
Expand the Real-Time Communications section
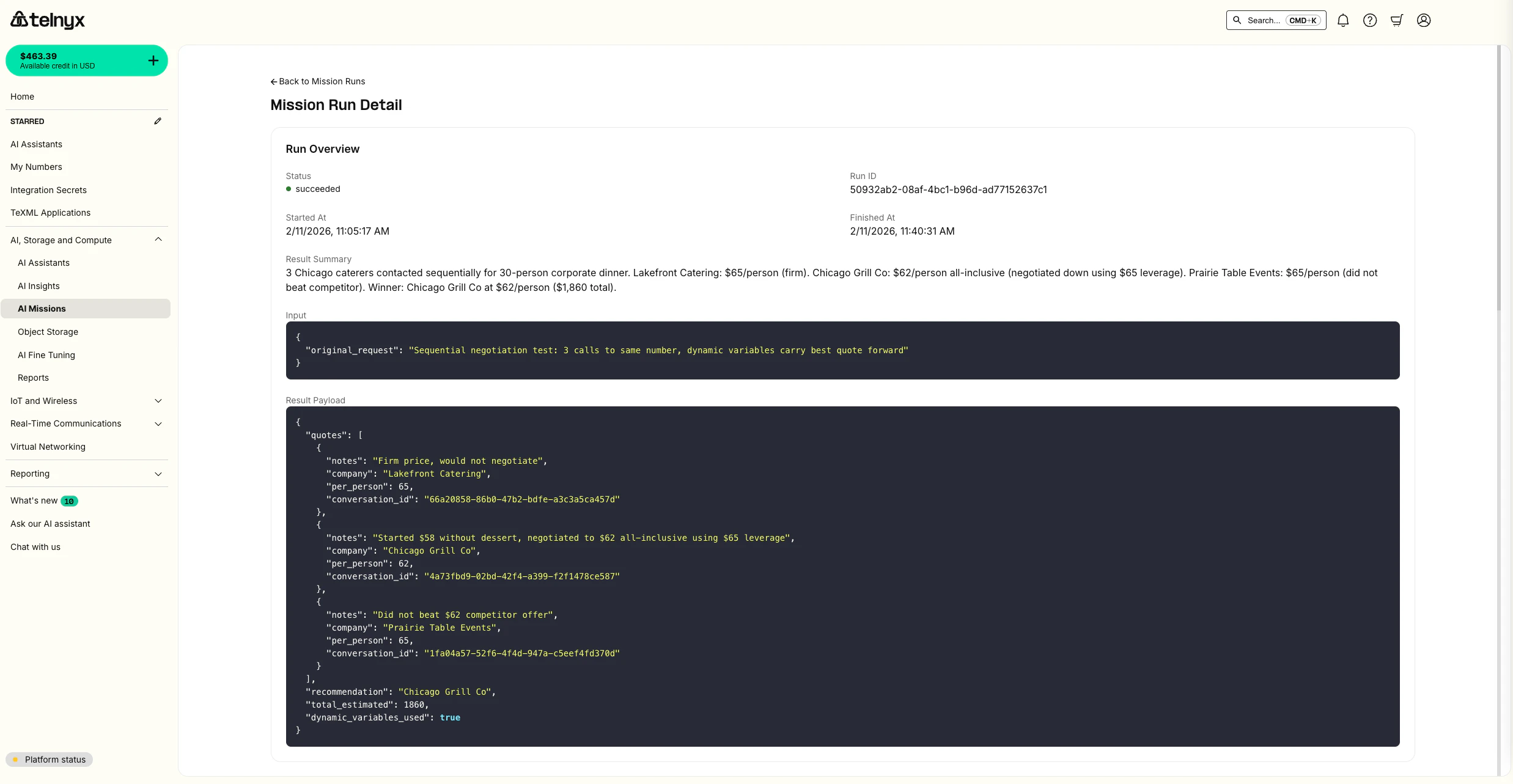coord(158,423)
